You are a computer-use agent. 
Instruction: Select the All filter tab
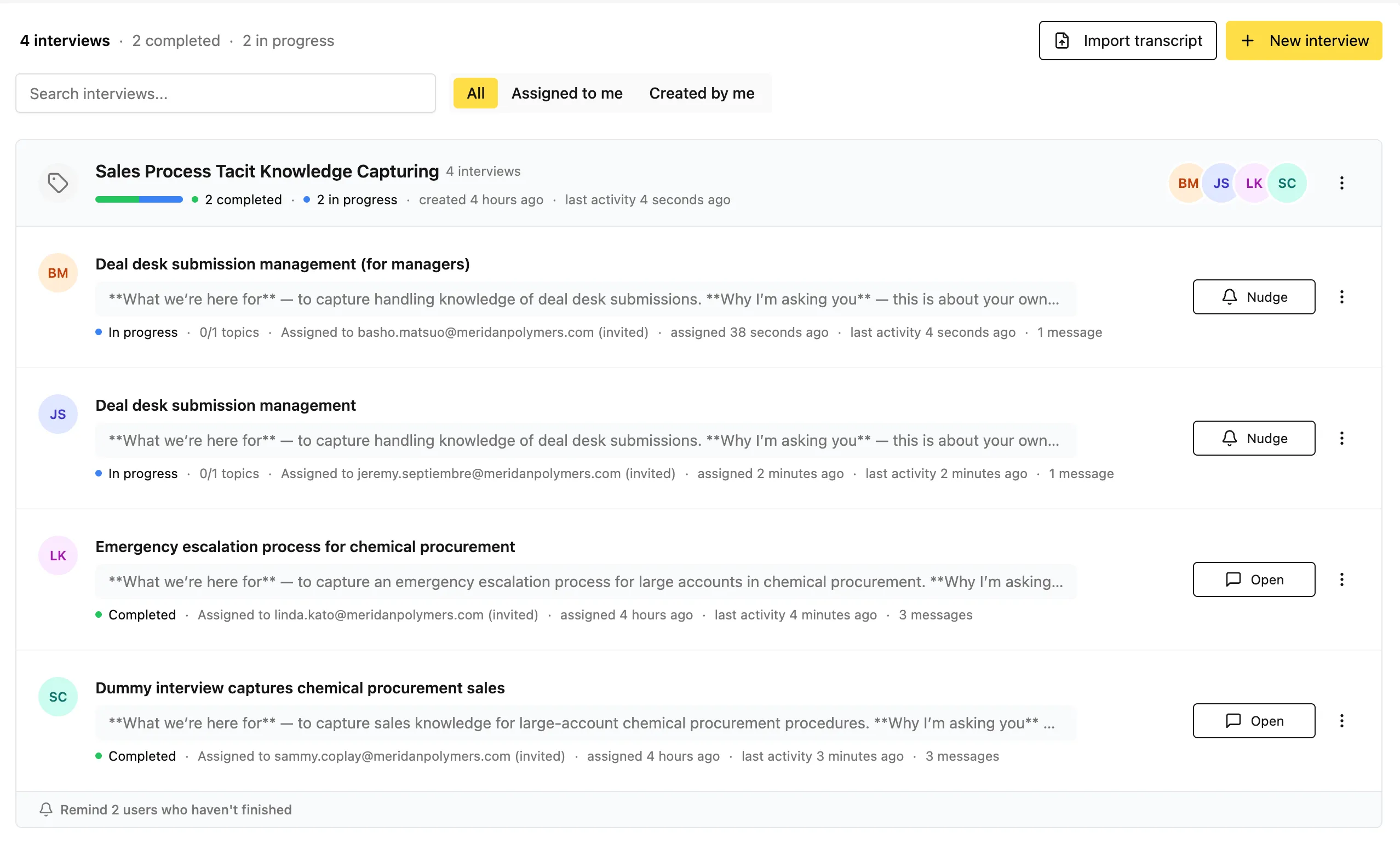475,93
